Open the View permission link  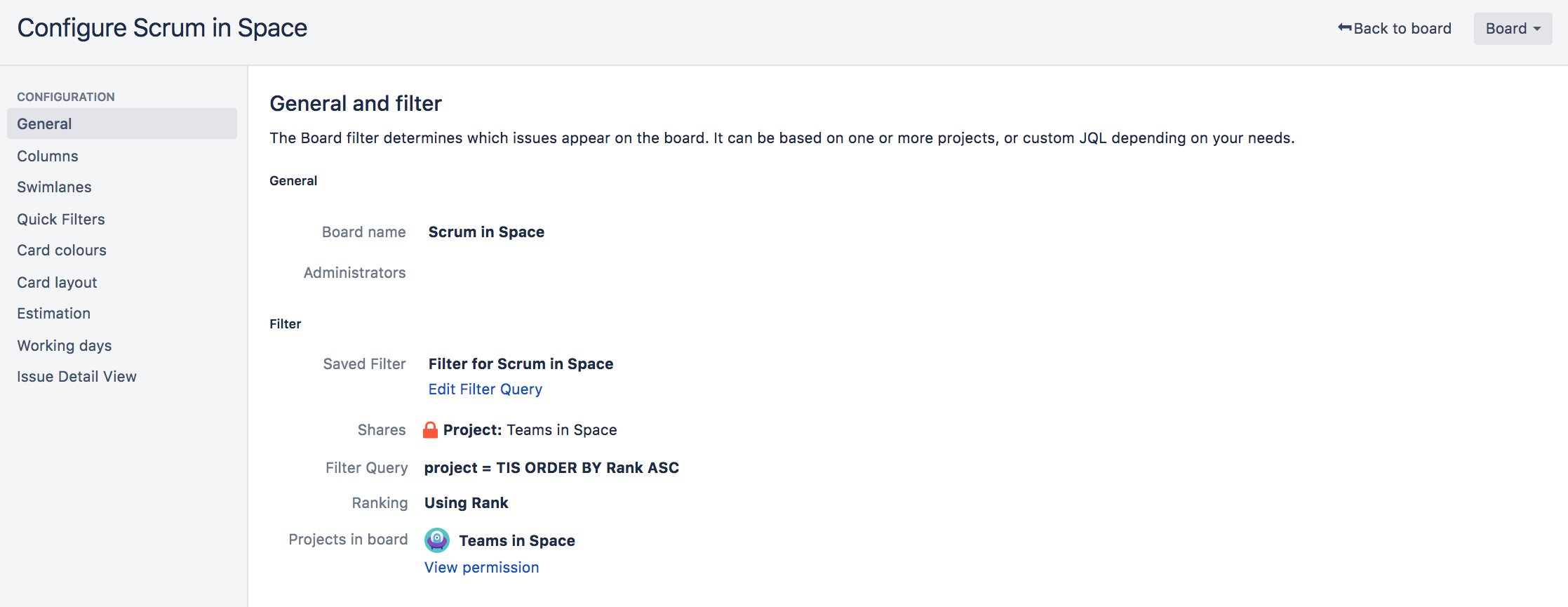point(481,568)
